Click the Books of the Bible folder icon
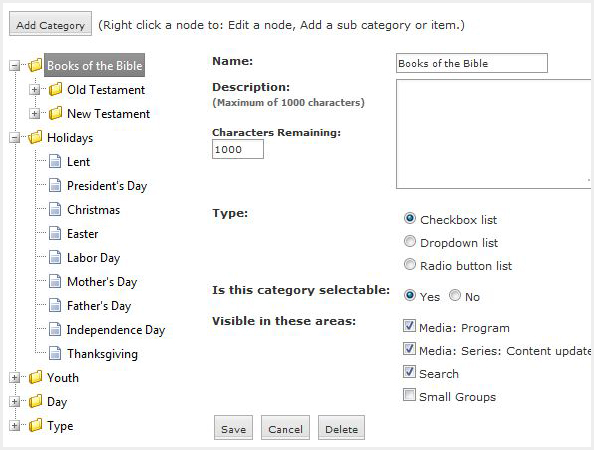This screenshot has width=594, height=450. click(35, 65)
